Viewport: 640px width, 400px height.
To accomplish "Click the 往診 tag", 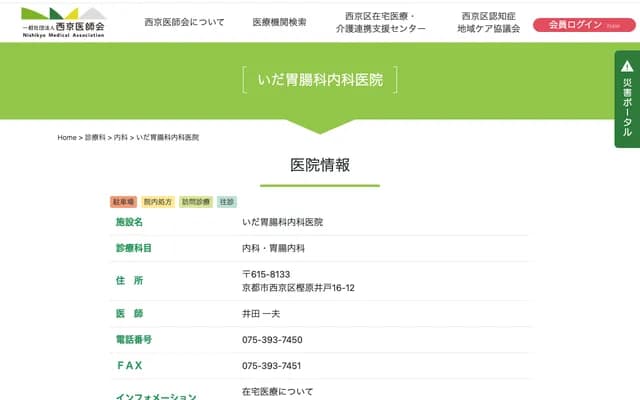I will (x=227, y=201).
